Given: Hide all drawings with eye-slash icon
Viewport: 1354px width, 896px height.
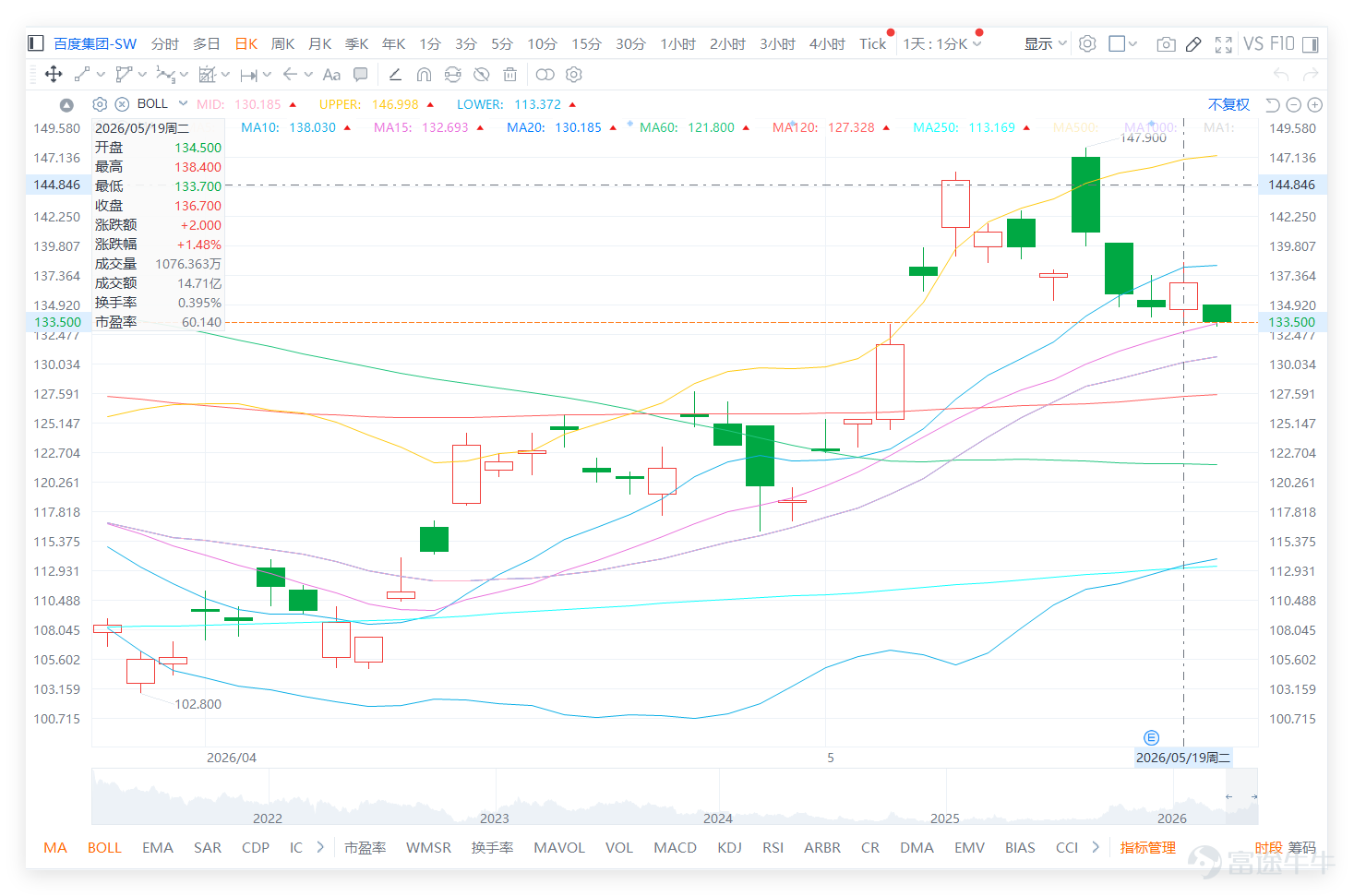Looking at the screenshot, I should [x=481, y=75].
